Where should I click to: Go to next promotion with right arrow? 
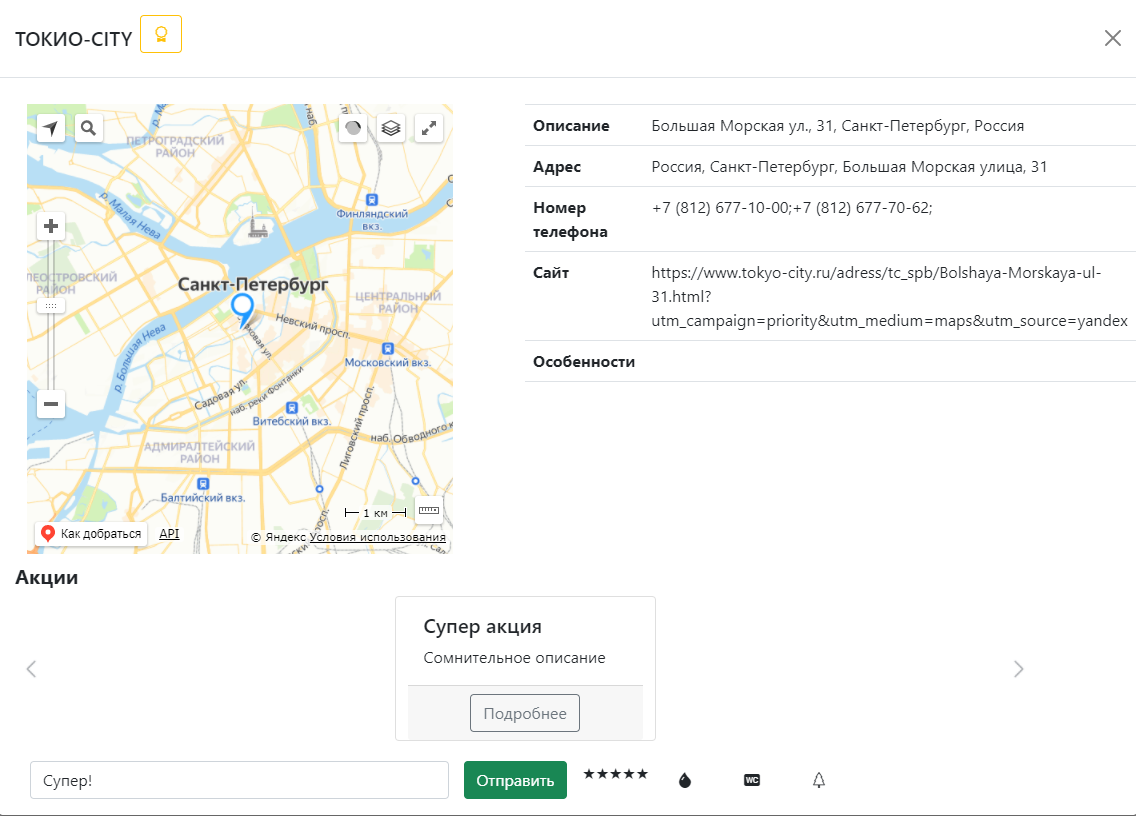(1019, 669)
